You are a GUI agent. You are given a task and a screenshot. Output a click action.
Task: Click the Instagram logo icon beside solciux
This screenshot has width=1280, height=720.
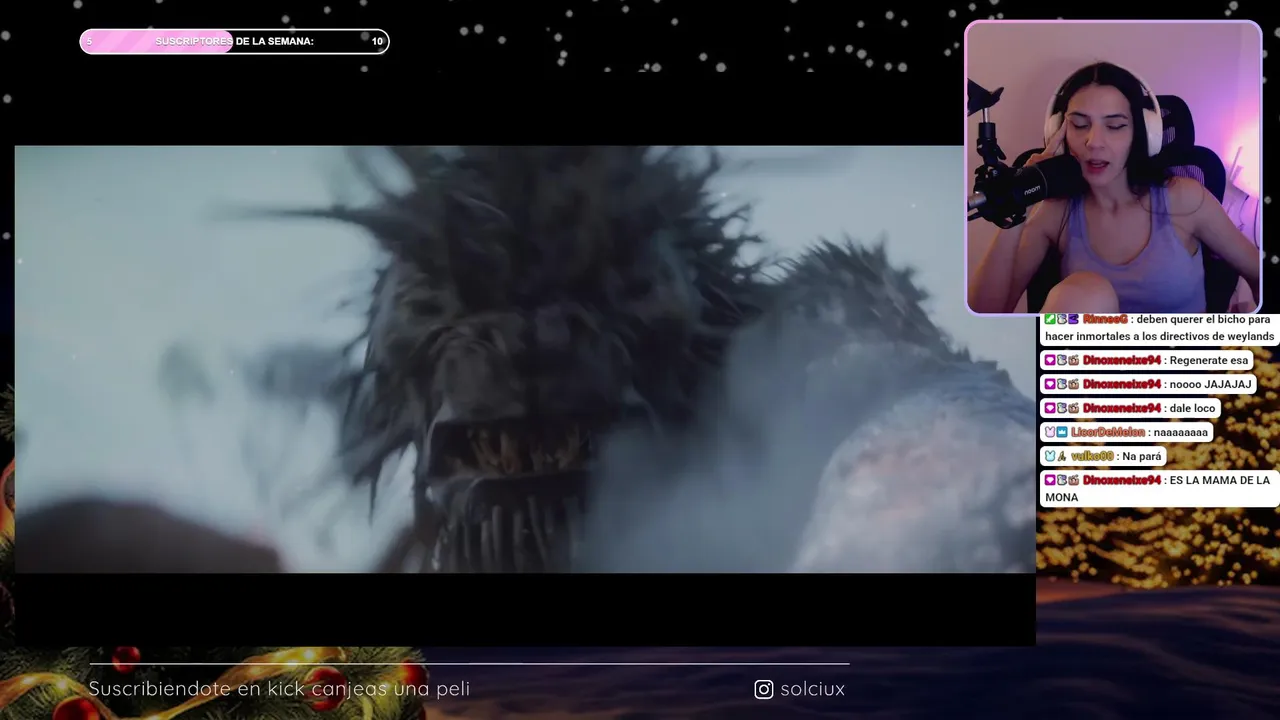click(x=764, y=689)
